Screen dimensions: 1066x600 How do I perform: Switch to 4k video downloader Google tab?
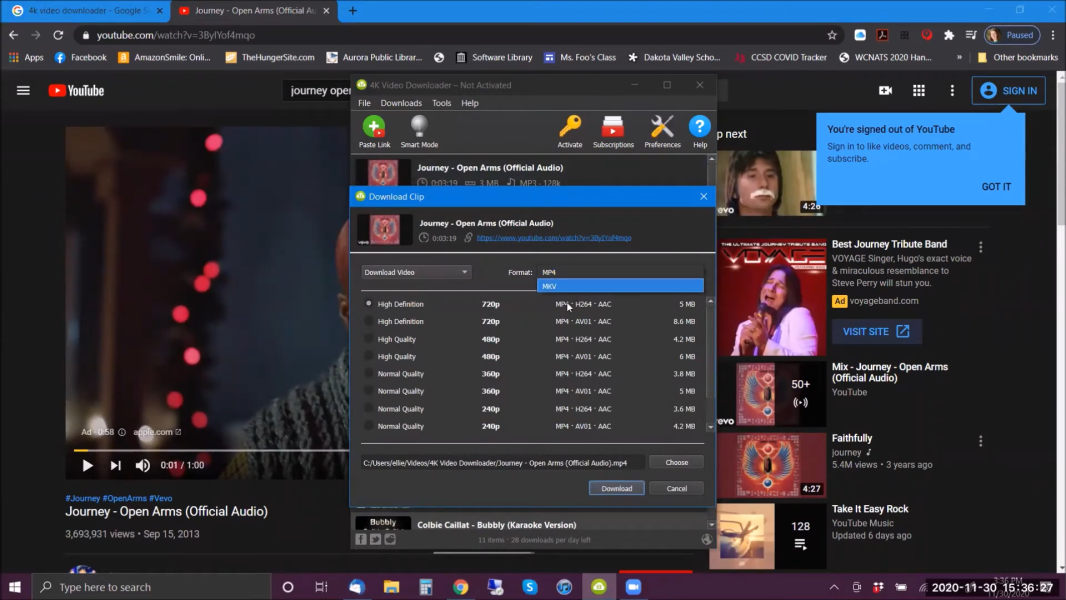88,11
